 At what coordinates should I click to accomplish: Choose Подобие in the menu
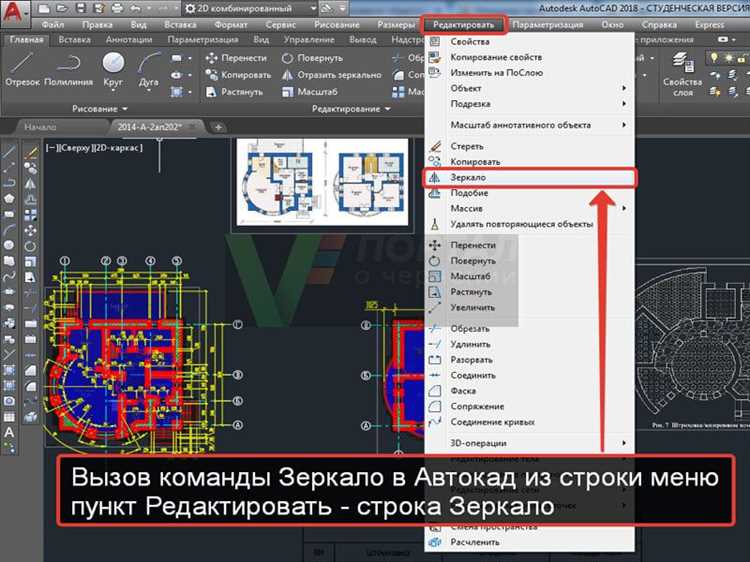click(x=469, y=193)
